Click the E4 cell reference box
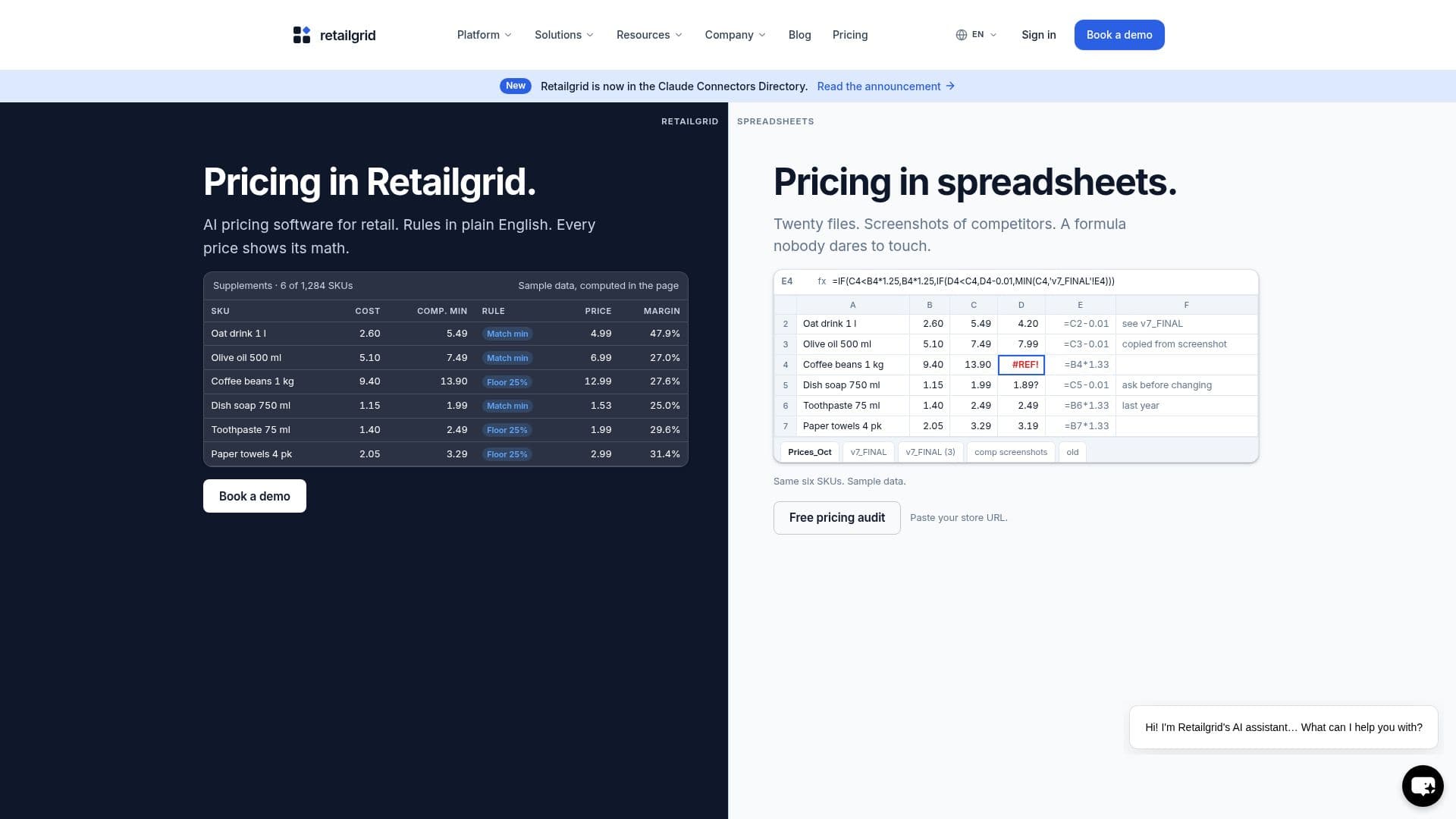The image size is (1456, 819). (787, 281)
